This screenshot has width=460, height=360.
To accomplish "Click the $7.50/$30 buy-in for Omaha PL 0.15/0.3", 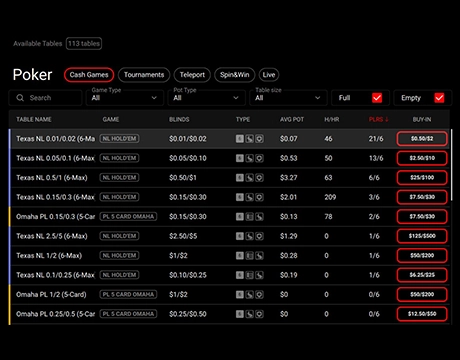I will point(422,217).
